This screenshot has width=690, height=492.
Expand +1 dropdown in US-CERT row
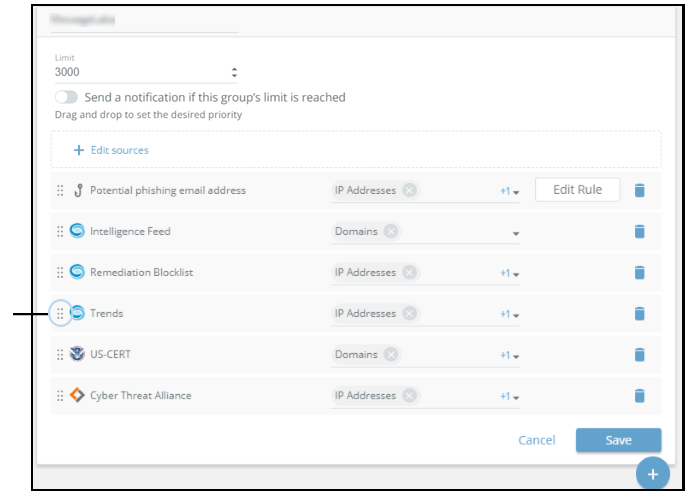coord(510,355)
